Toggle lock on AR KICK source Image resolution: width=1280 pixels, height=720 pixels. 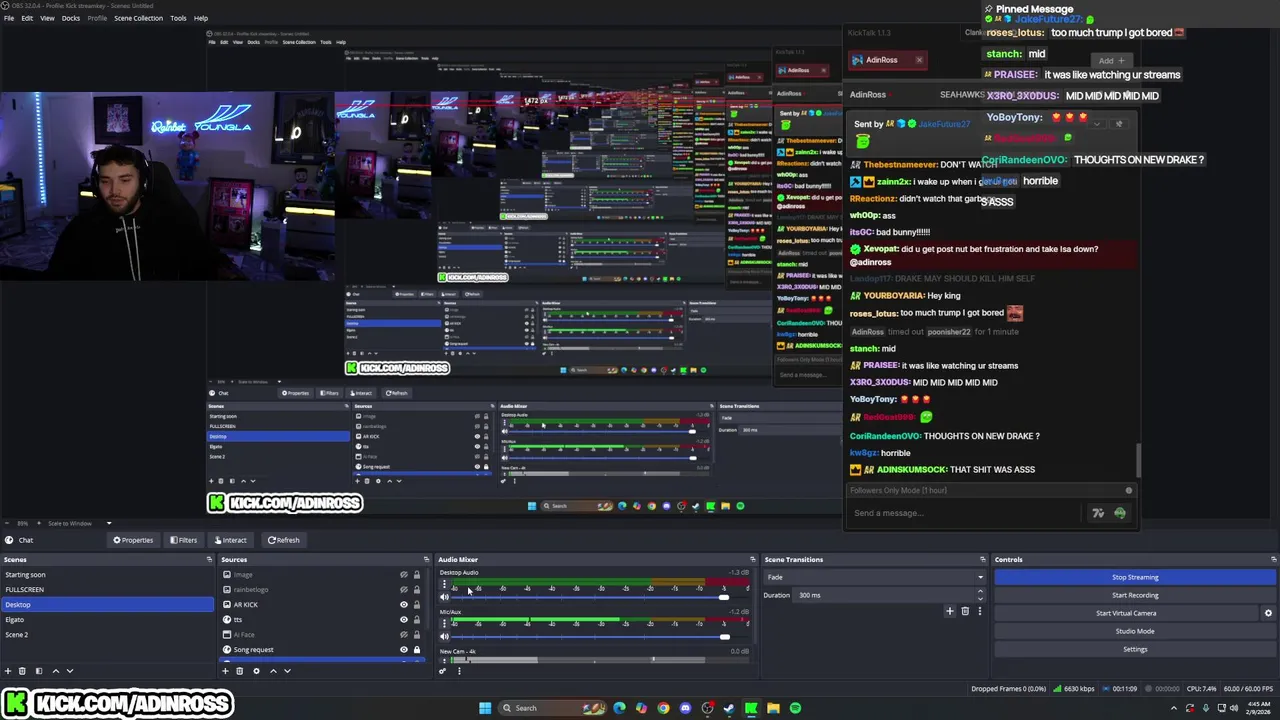click(x=417, y=605)
